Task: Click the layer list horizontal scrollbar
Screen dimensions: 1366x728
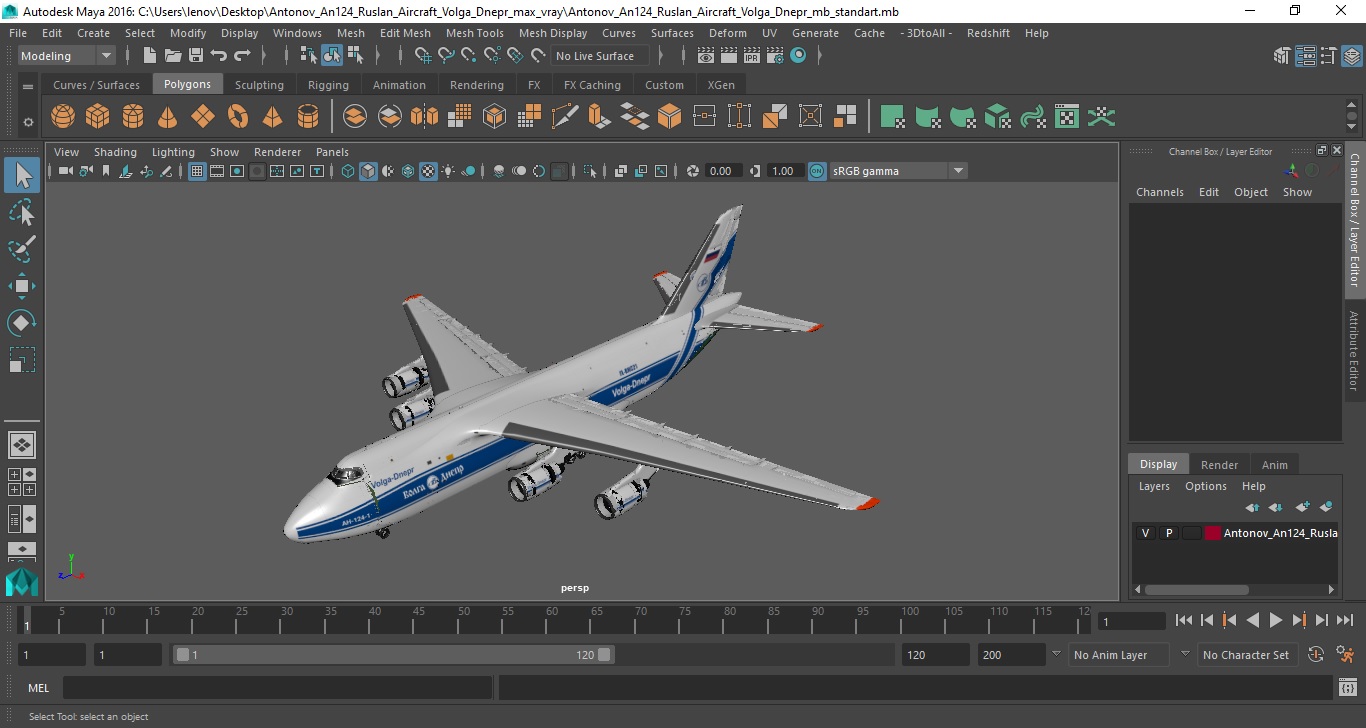Action: (1196, 590)
